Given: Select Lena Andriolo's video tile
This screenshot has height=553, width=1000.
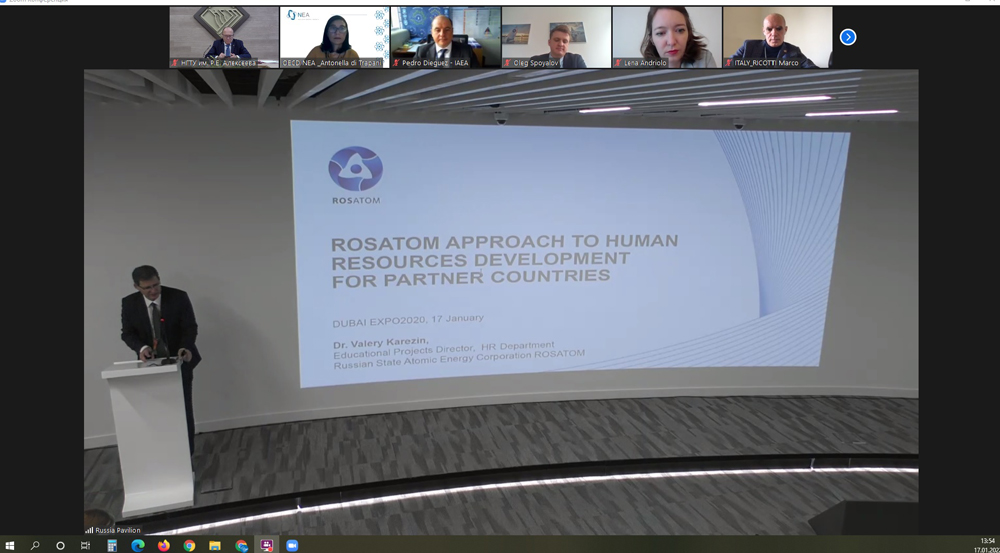Looking at the screenshot, I should coord(667,37).
